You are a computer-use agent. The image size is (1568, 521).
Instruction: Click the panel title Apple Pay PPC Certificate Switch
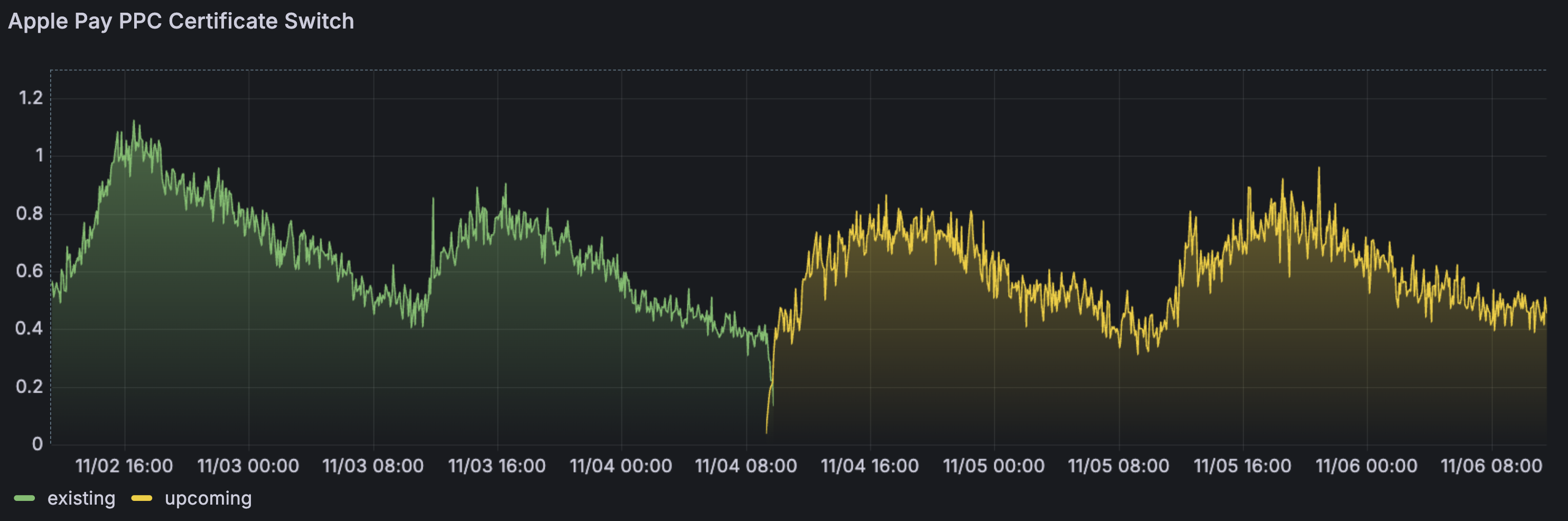point(181,21)
